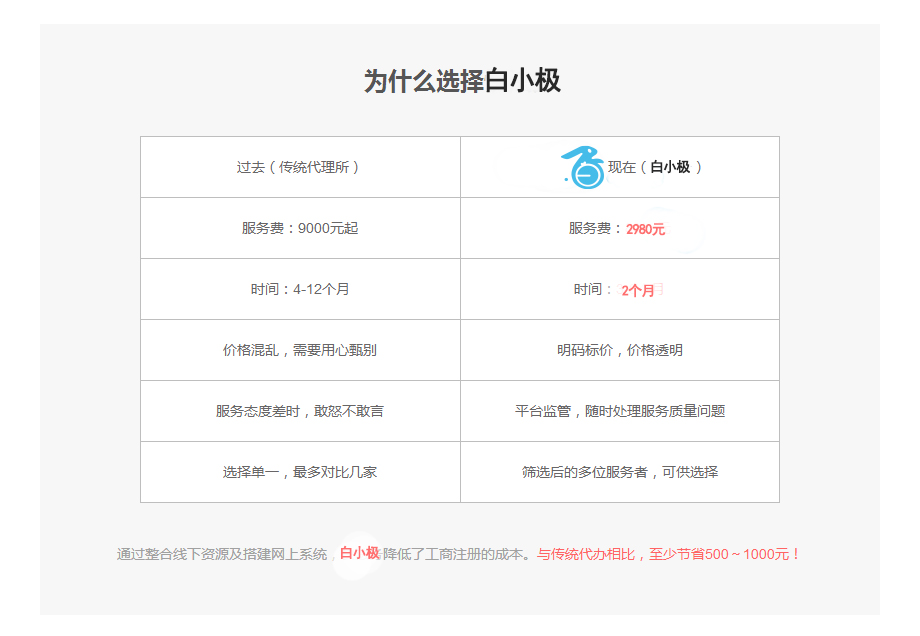The height and width of the screenshot is (636, 920).
Task: Click the cell 服务费：9000元起
Action: click(x=300, y=228)
